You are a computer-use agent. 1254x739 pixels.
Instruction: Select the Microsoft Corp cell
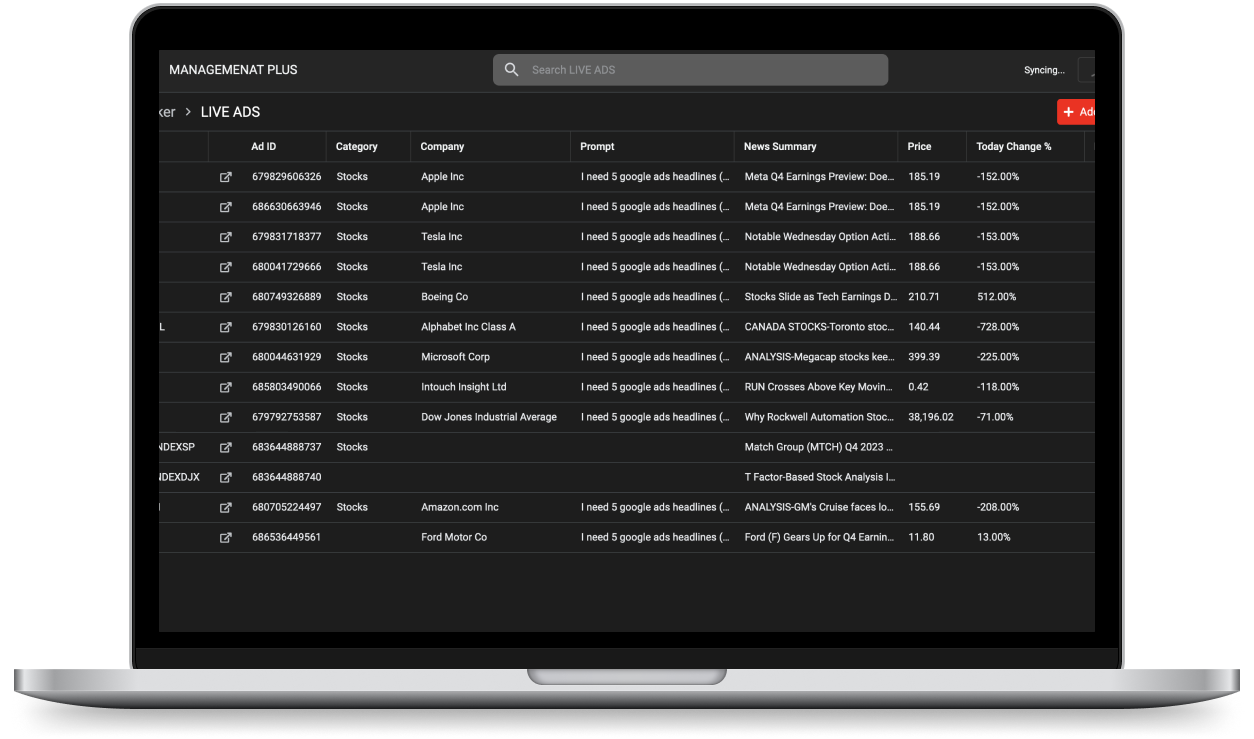[456, 357]
